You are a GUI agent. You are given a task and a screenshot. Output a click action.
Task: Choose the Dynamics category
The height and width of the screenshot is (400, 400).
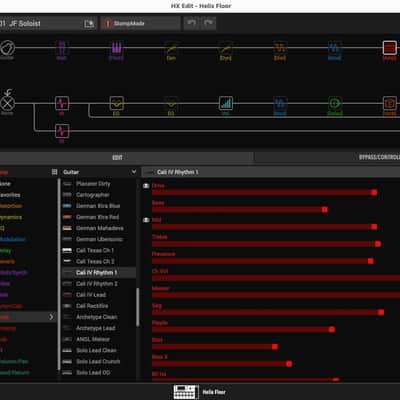coord(11,217)
